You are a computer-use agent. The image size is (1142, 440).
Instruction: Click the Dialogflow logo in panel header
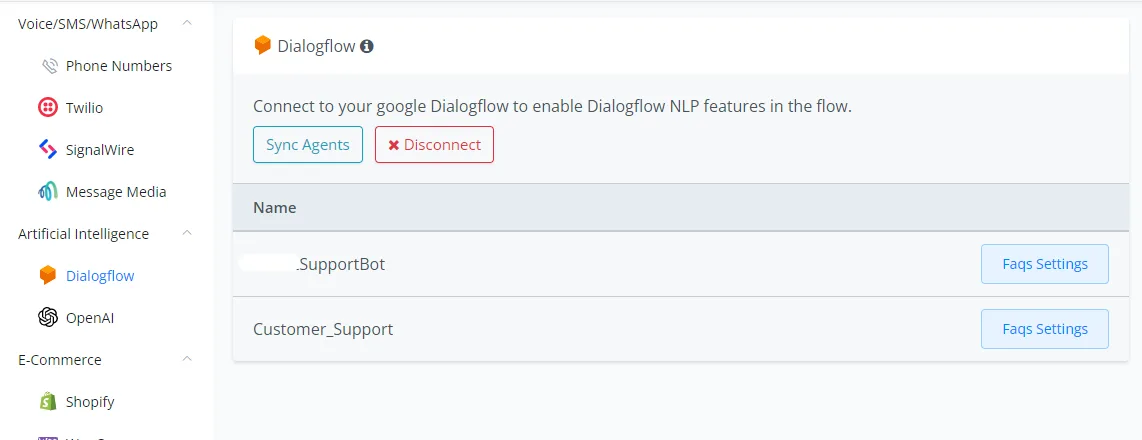point(262,46)
